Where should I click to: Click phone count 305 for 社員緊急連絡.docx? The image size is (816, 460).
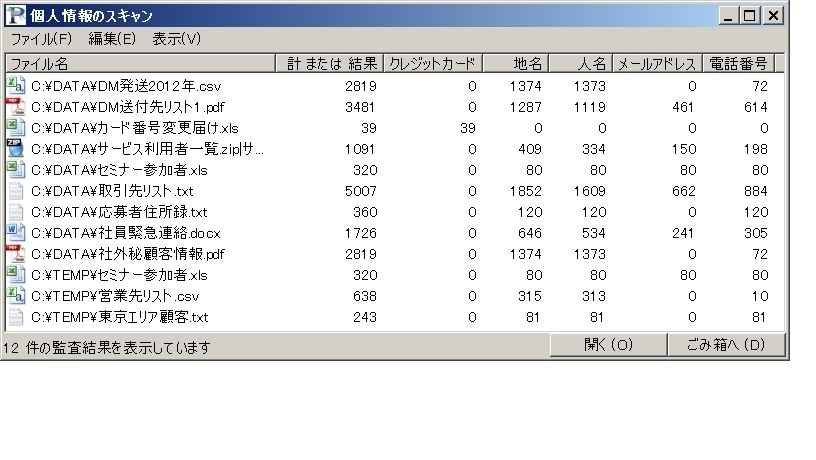(756, 233)
